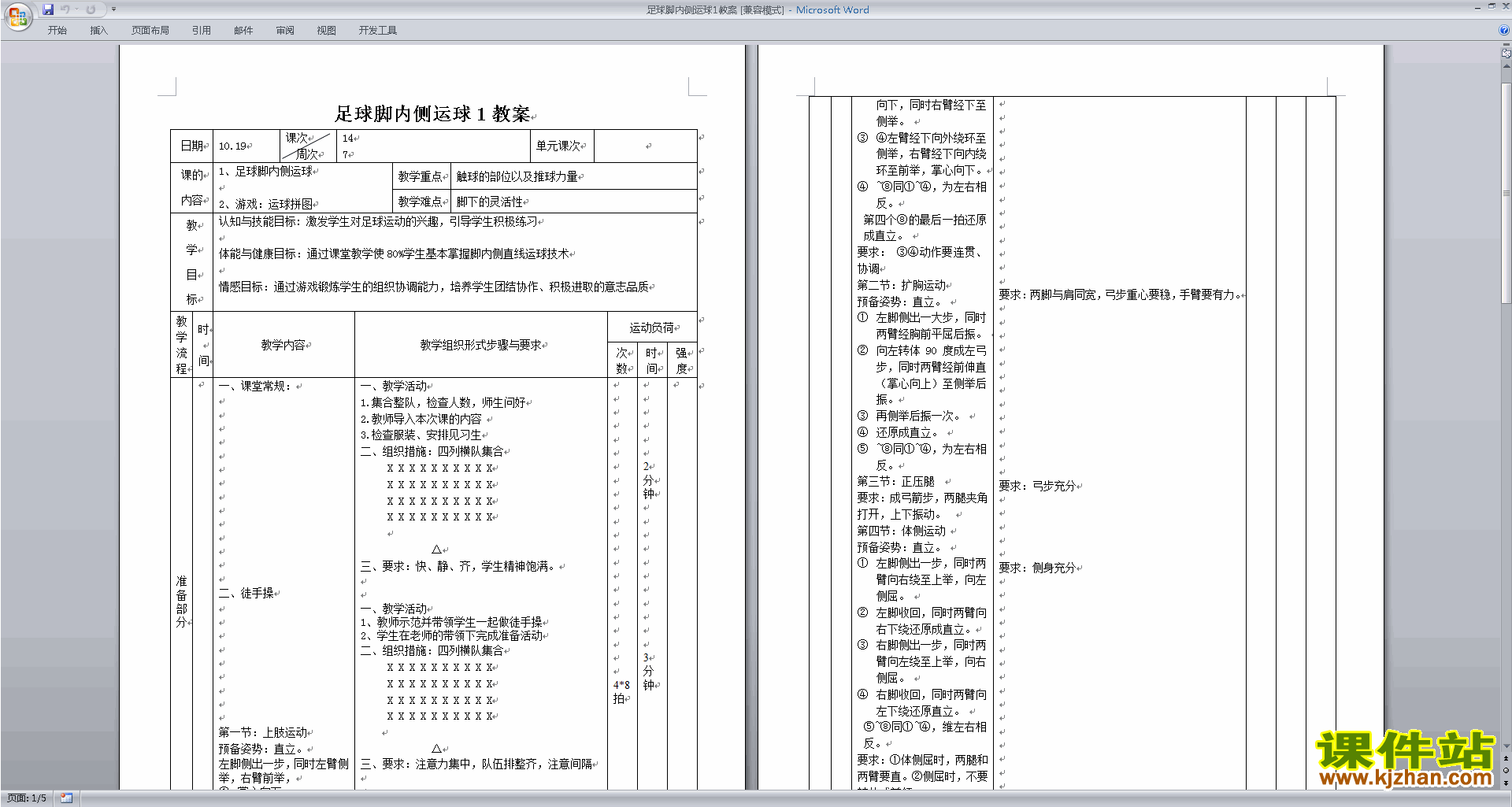Click the Undo arrow icon

[x=65, y=9]
